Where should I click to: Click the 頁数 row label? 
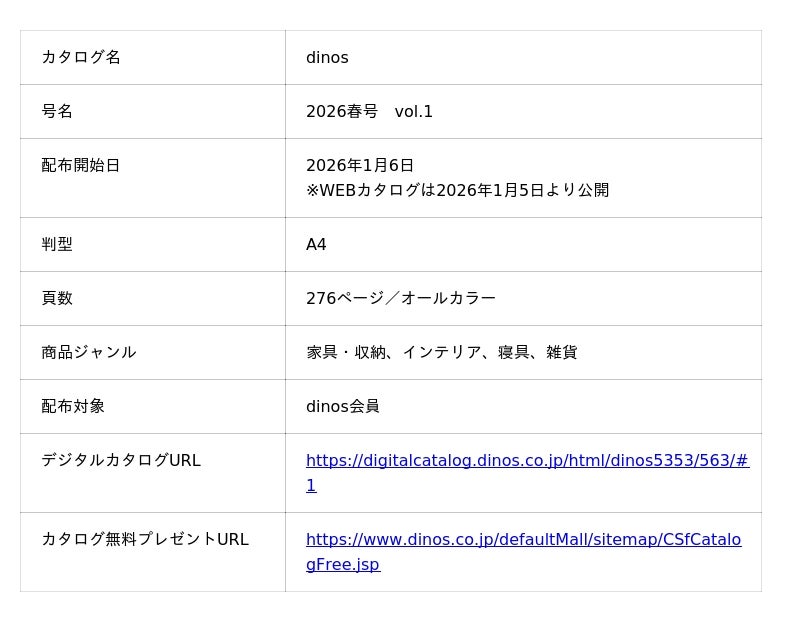(57, 298)
